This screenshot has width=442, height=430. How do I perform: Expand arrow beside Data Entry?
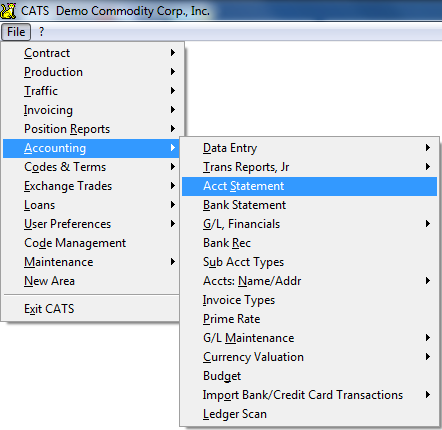pos(428,148)
